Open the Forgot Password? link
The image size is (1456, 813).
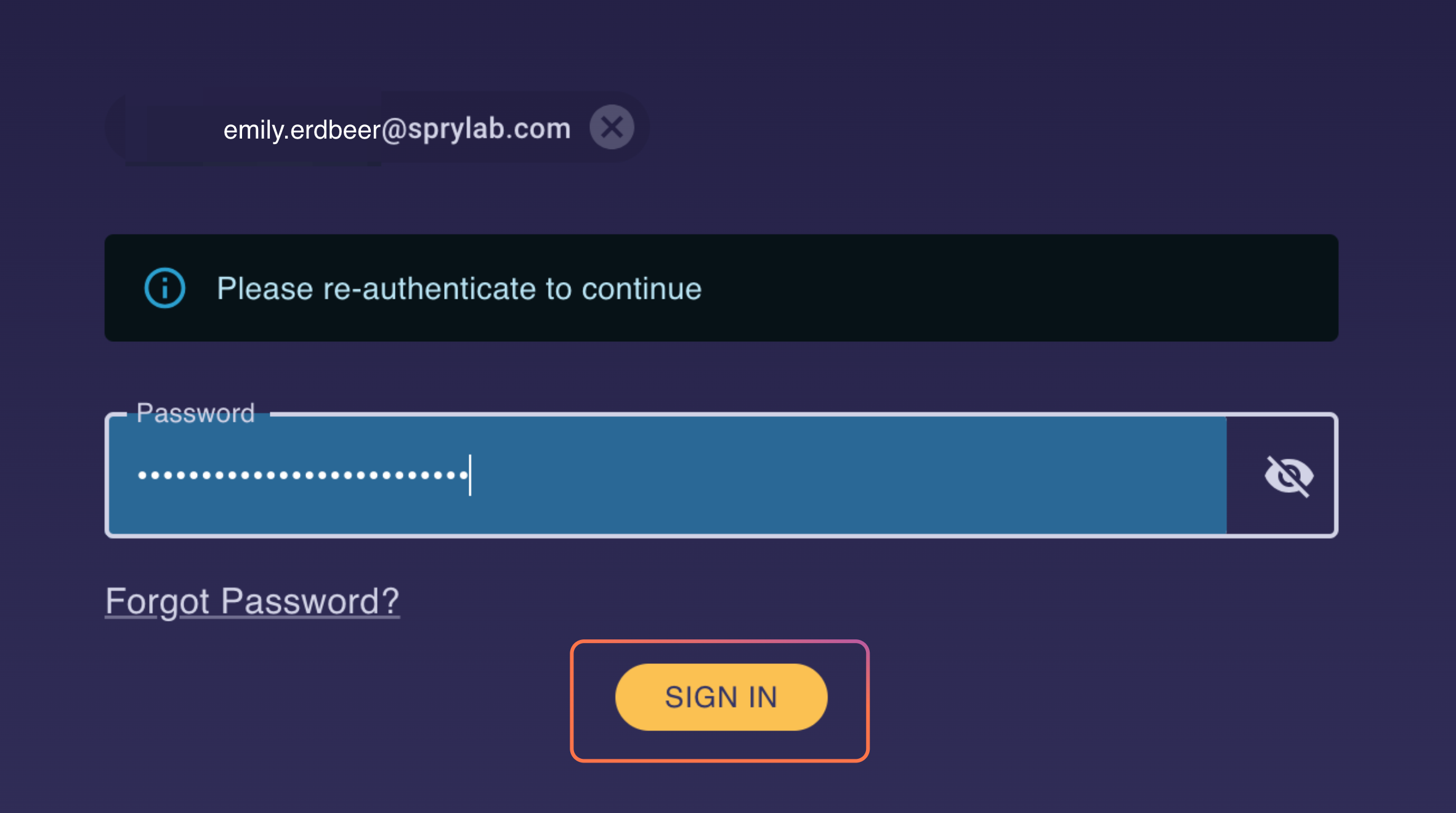click(252, 601)
